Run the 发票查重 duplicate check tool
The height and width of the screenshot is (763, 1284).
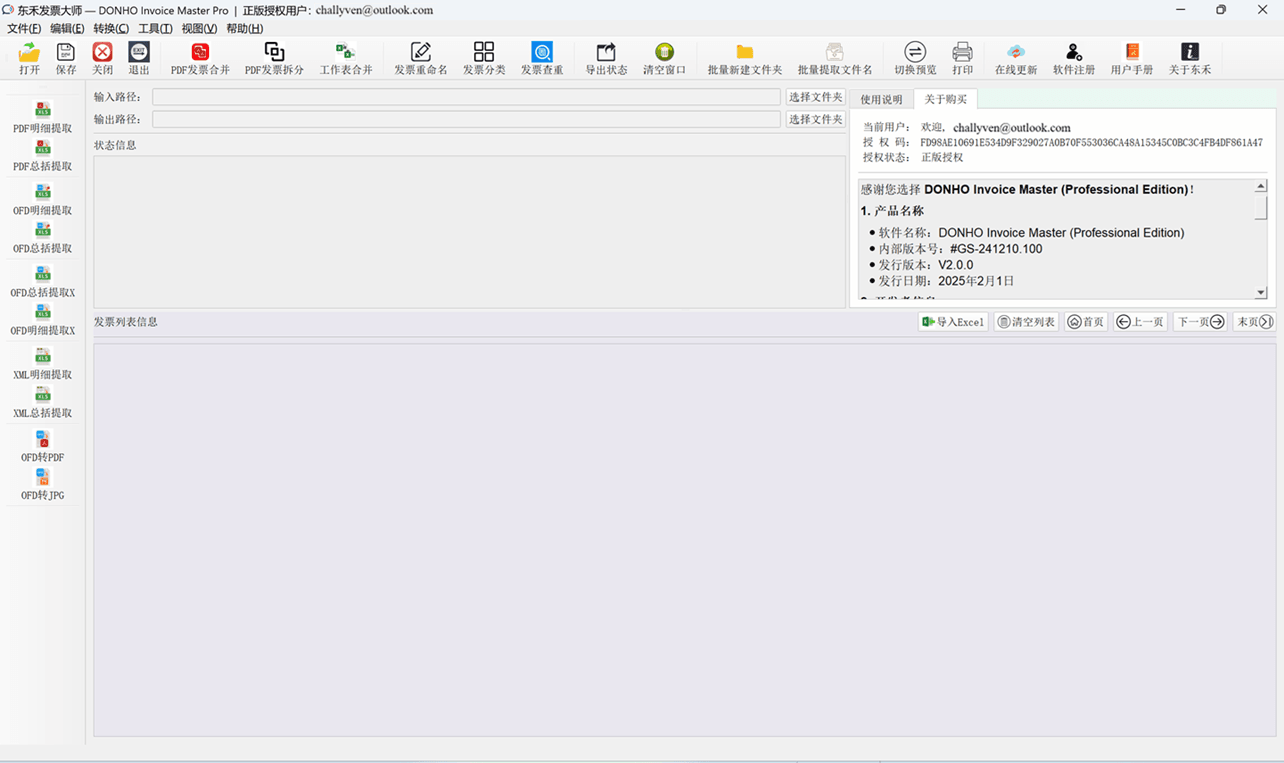click(x=542, y=59)
